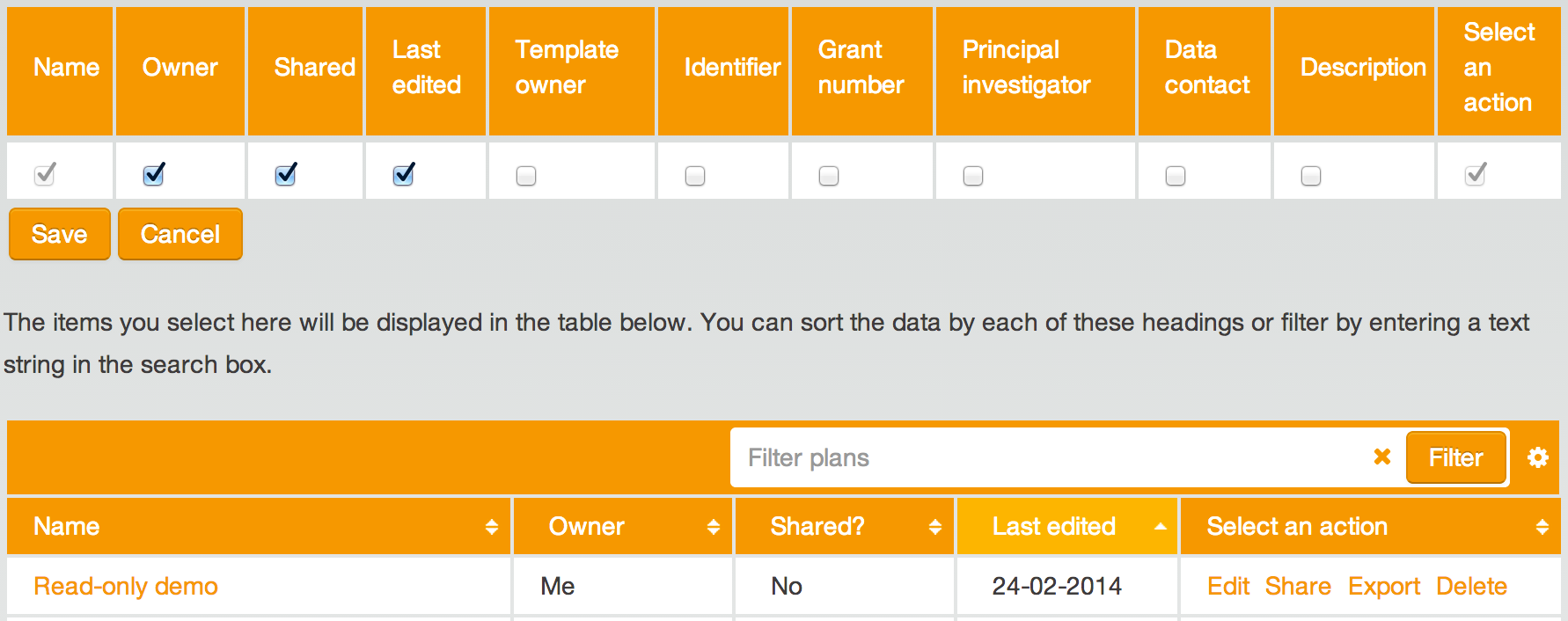1568x621 pixels.
Task: Click the Filter button
Action: click(x=1455, y=457)
